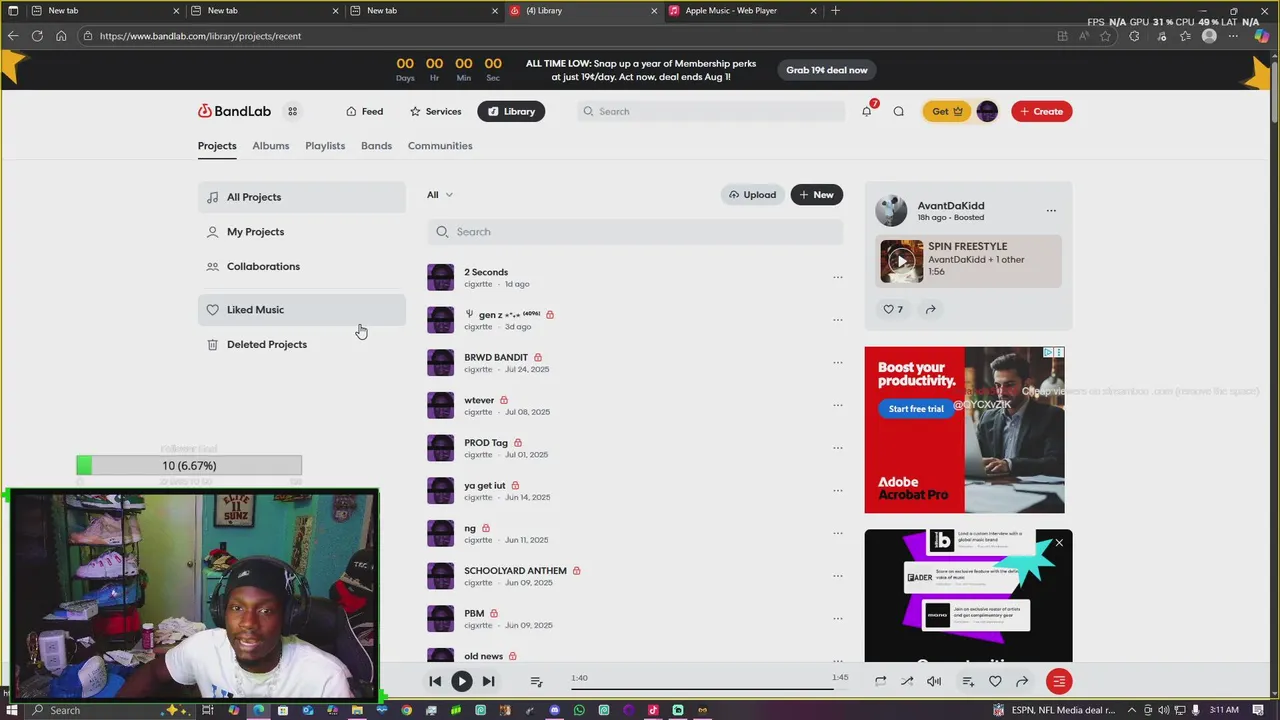Share the SPIN FREESTYLE post
Viewport: 1280px width, 720px height.
(930, 309)
